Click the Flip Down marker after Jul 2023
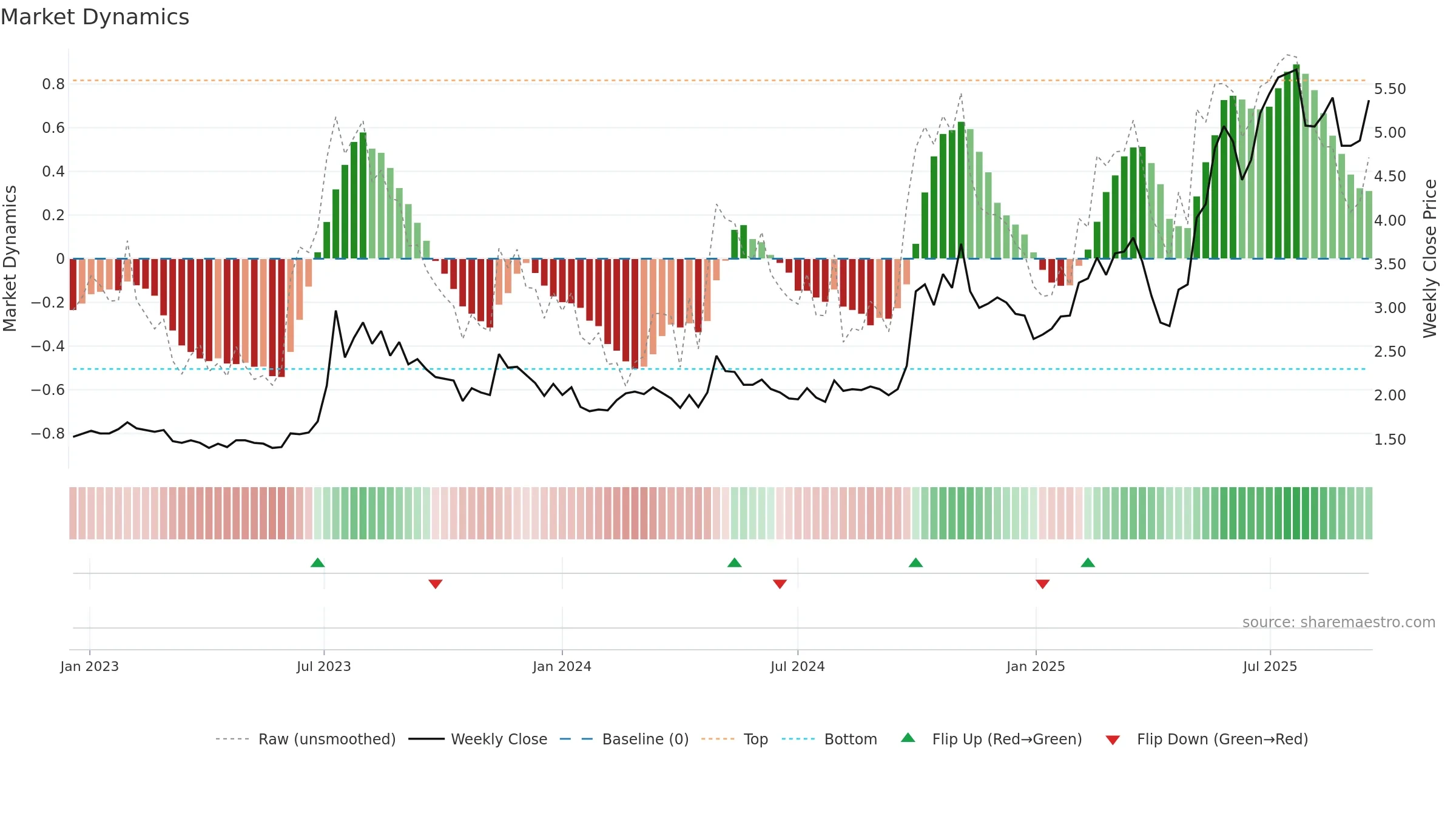Image resolution: width=1456 pixels, height=819 pixels. 436,584
